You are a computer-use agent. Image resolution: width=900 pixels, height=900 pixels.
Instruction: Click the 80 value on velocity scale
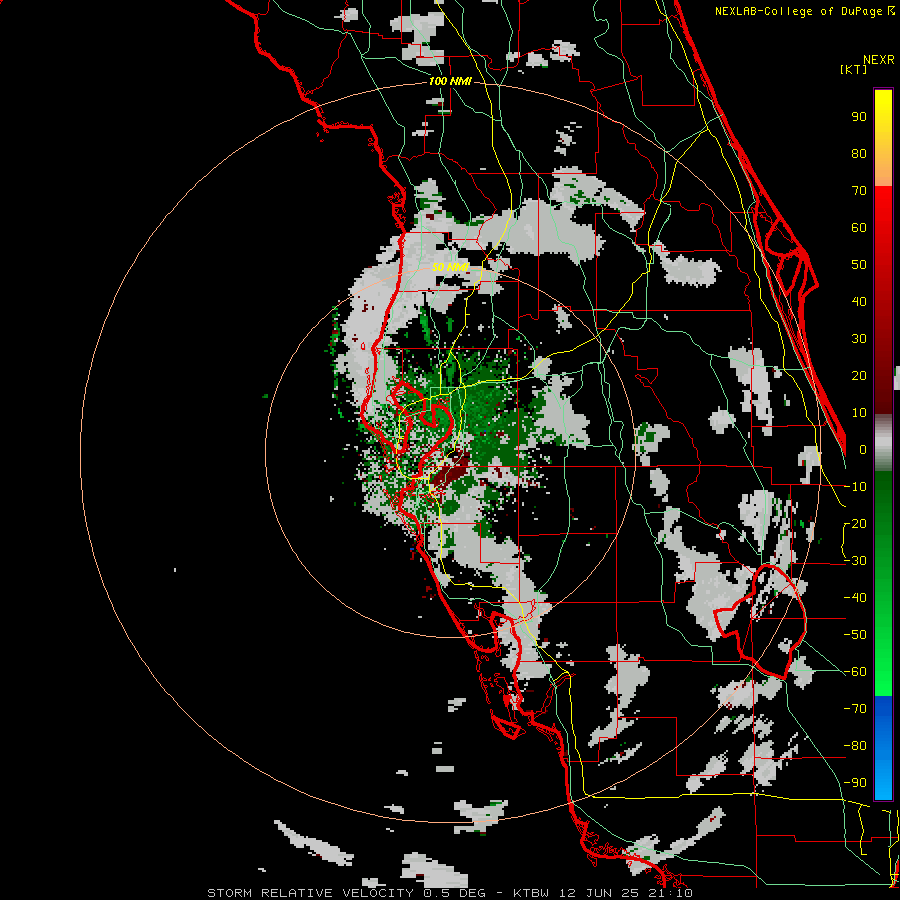point(859,154)
